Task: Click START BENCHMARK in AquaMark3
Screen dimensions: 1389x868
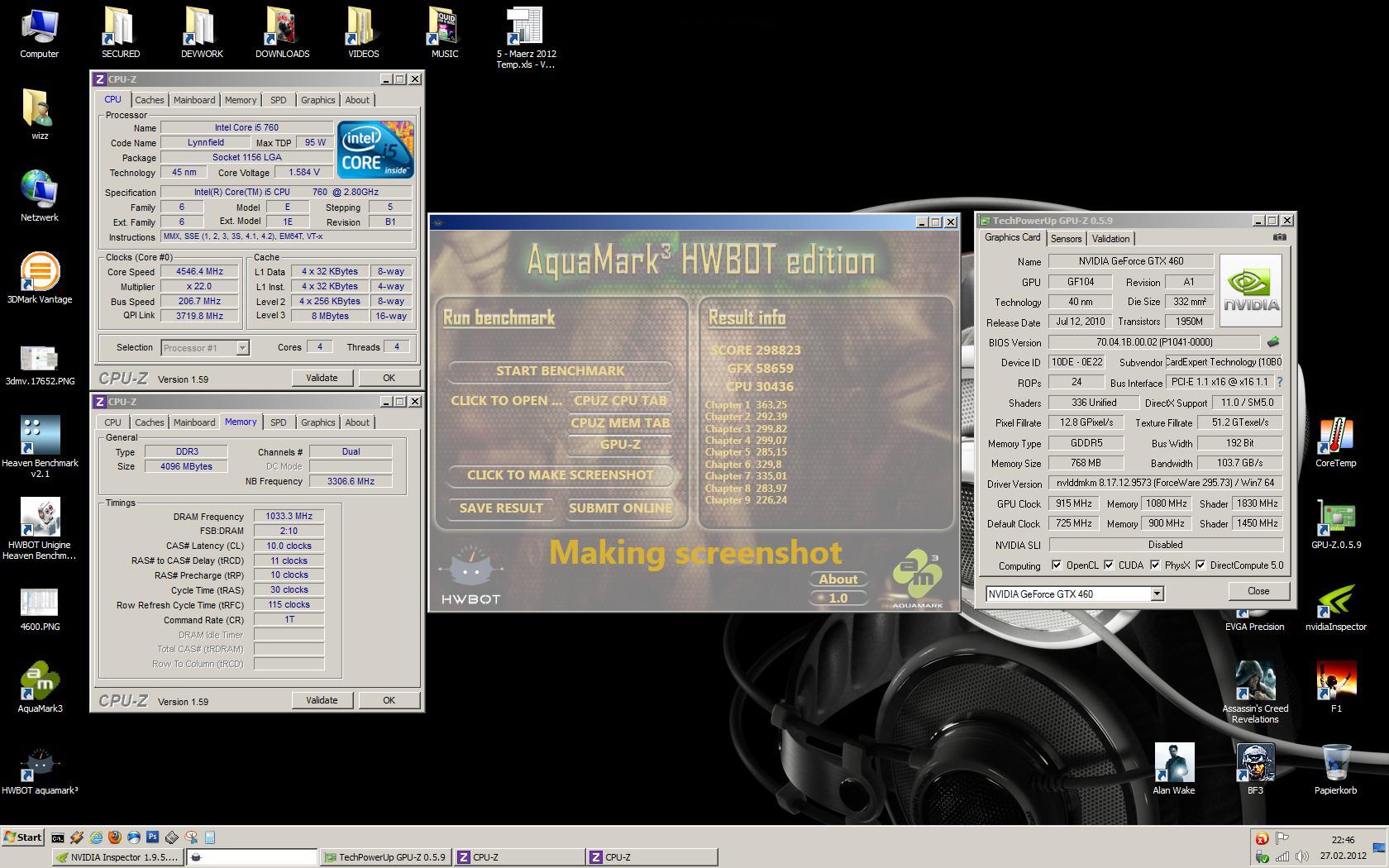Action: (561, 371)
